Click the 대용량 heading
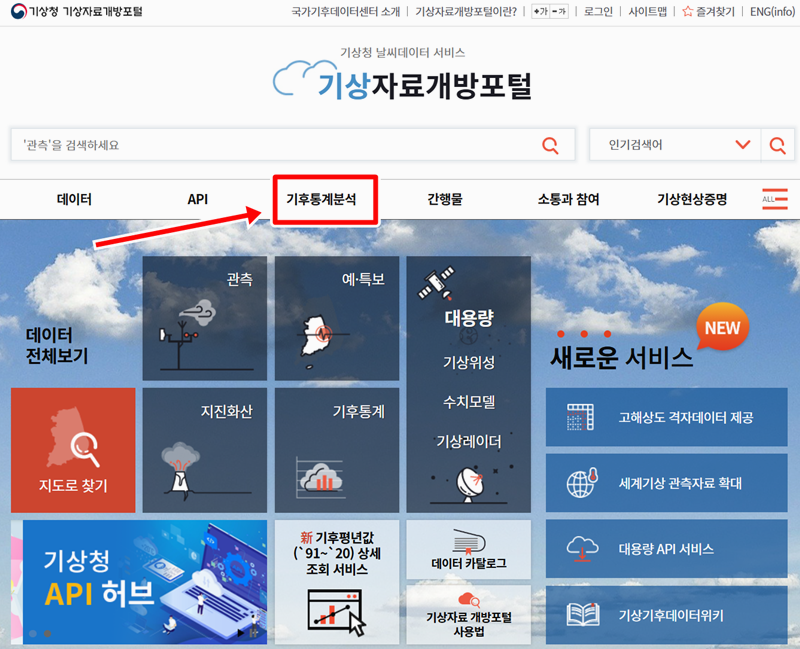Screen dimensions: 800x649 (x=468, y=318)
